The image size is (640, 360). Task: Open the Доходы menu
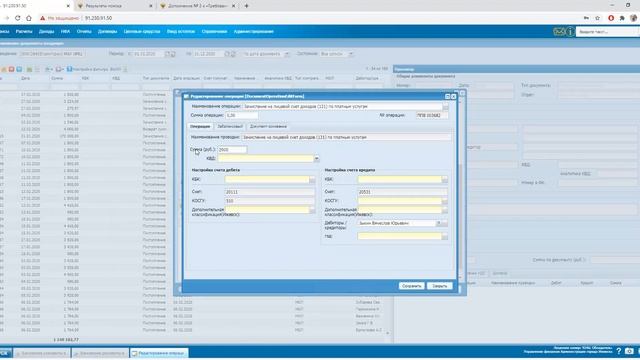[47, 31]
